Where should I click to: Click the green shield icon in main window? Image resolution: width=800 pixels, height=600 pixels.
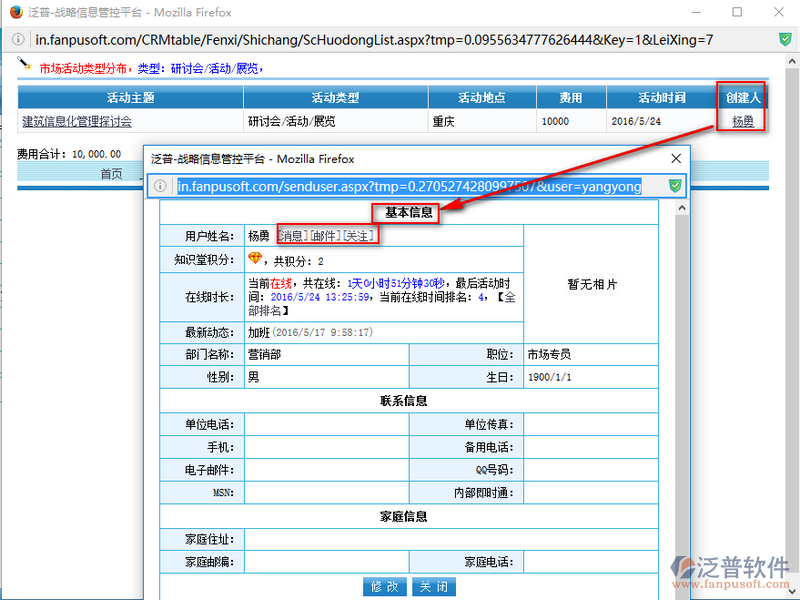(x=785, y=40)
